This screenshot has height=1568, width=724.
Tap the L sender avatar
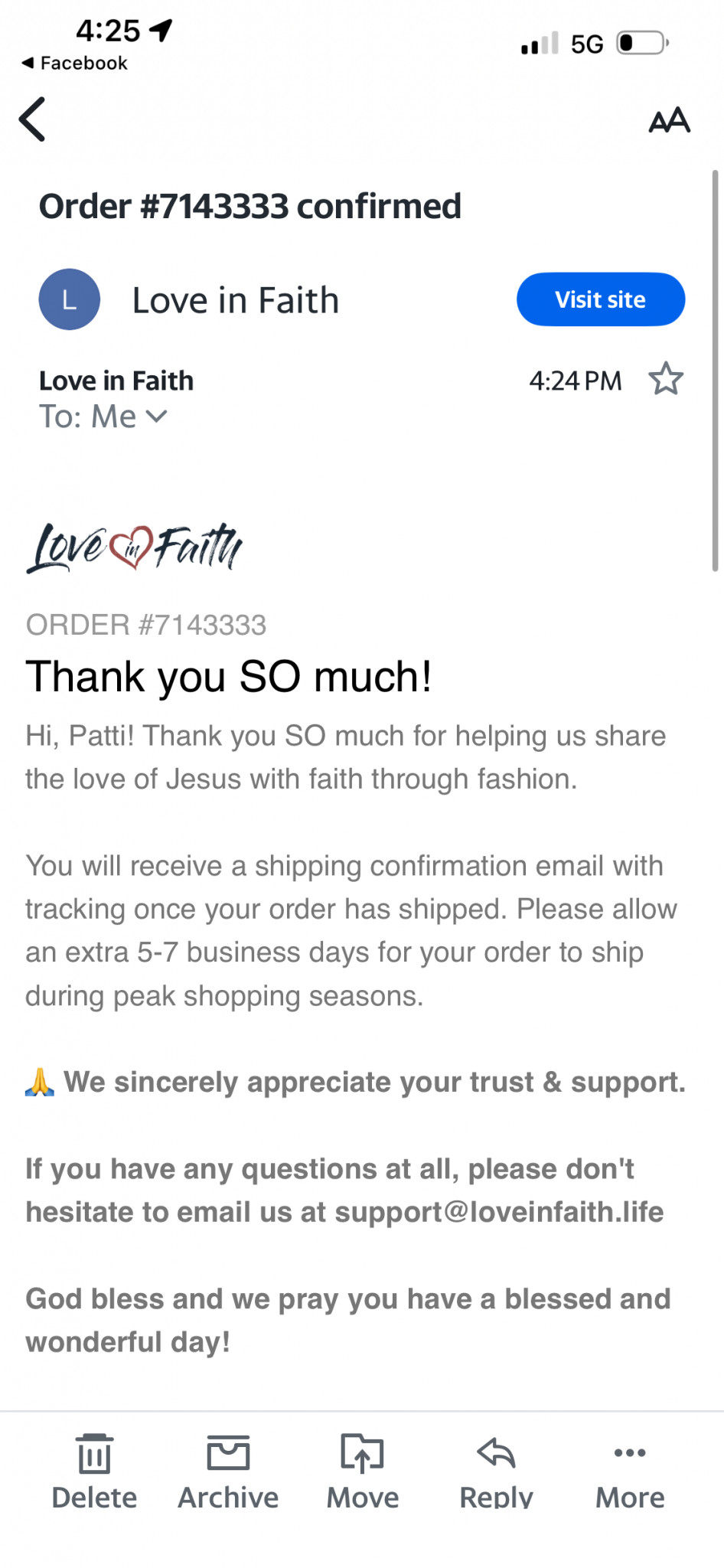click(x=69, y=299)
